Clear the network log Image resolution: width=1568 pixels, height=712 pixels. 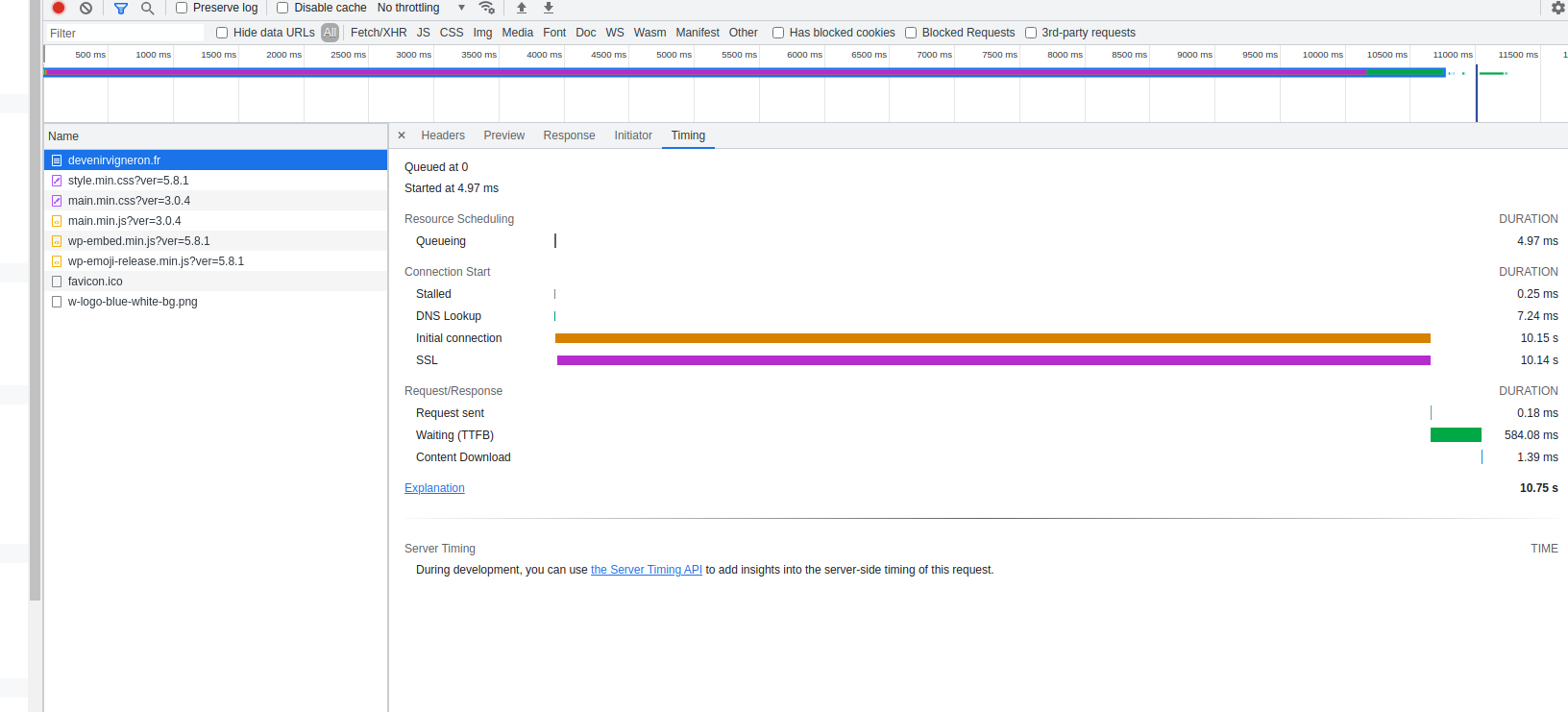pos(86,8)
